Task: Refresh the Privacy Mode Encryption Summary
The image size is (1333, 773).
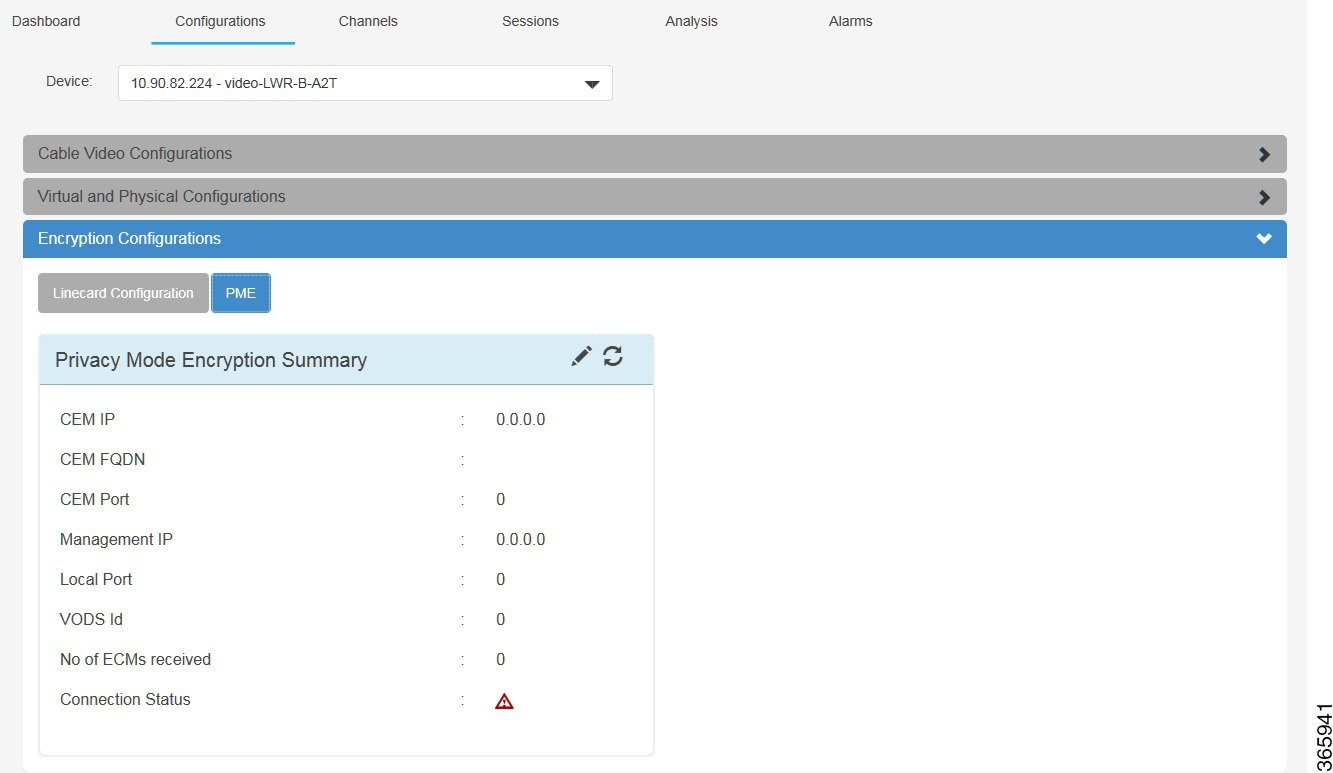Action: [x=613, y=356]
